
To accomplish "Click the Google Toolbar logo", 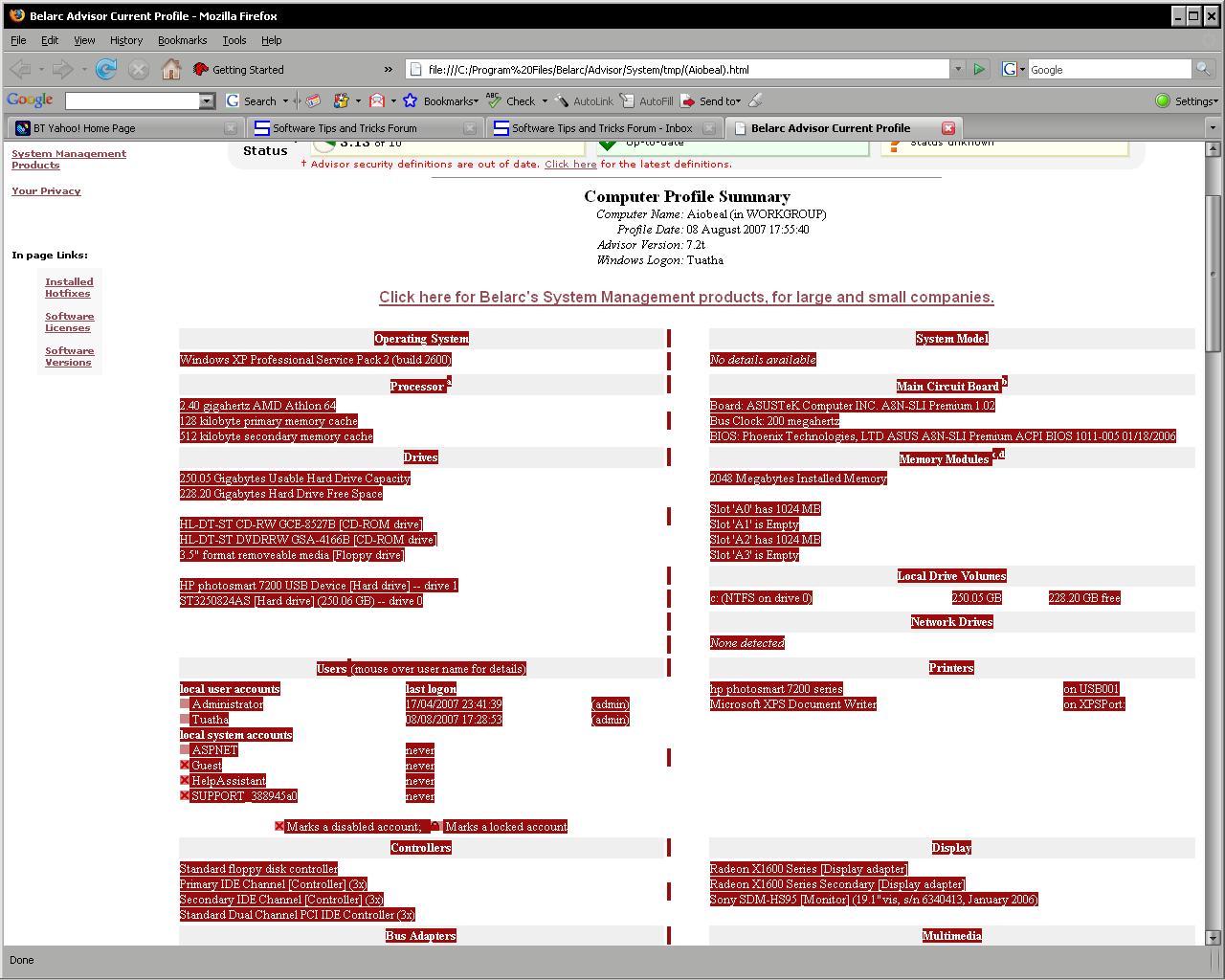I will click(x=31, y=100).
